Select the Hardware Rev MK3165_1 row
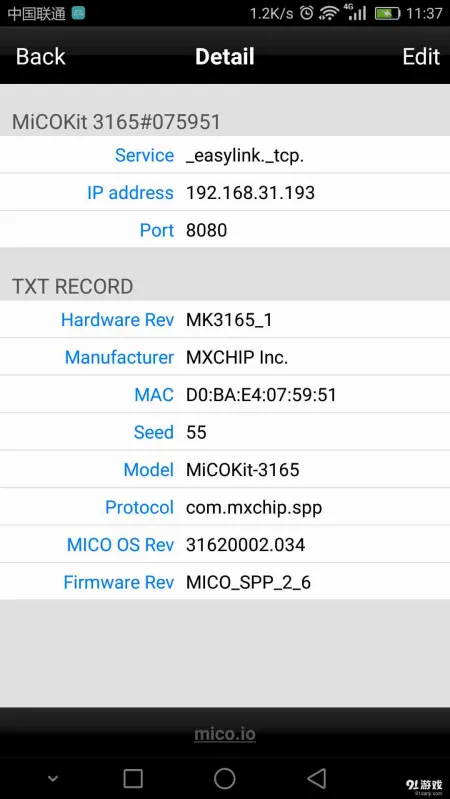The height and width of the screenshot is (799, 450). coord(225,319)
